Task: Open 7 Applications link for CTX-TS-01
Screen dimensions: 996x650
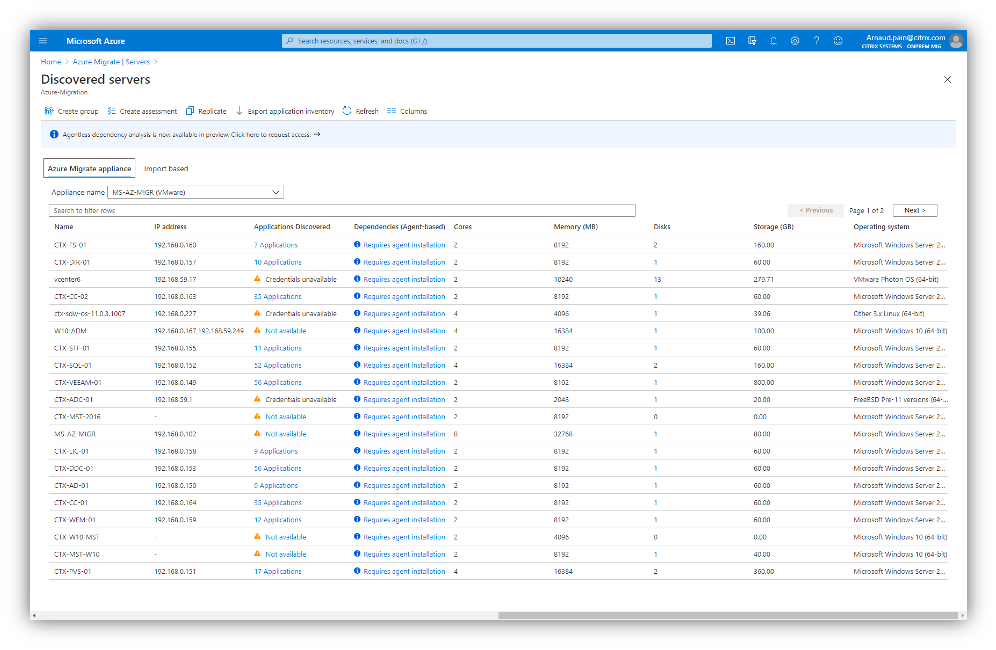Action: tap(276, 245)
